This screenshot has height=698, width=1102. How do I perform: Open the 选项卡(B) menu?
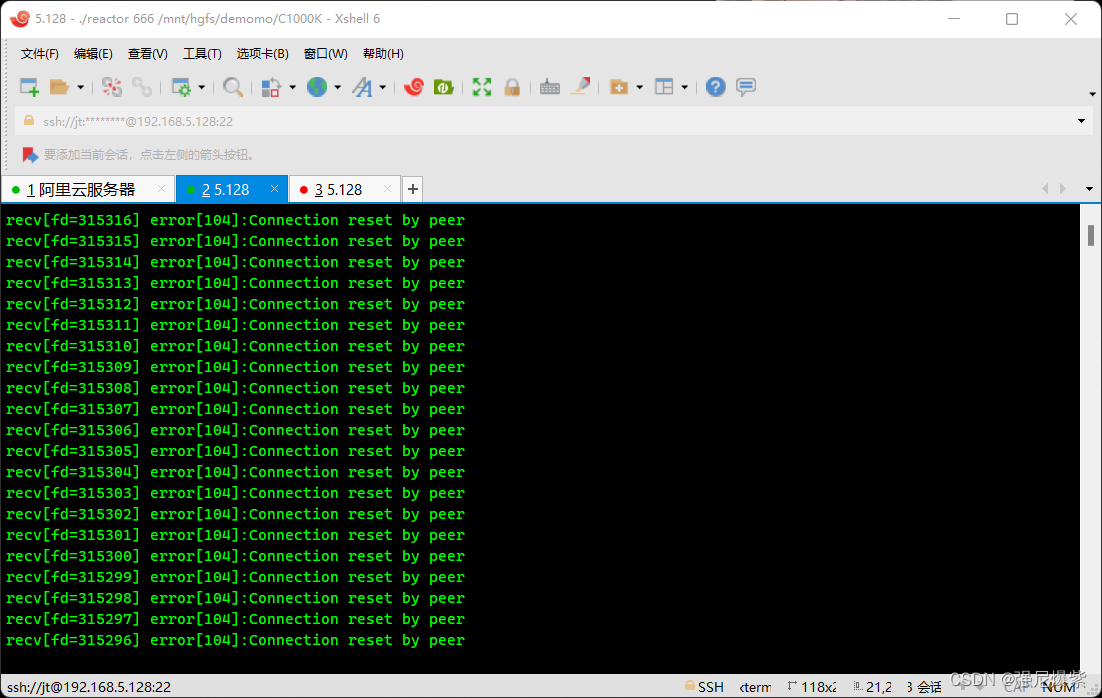[263, 54]
